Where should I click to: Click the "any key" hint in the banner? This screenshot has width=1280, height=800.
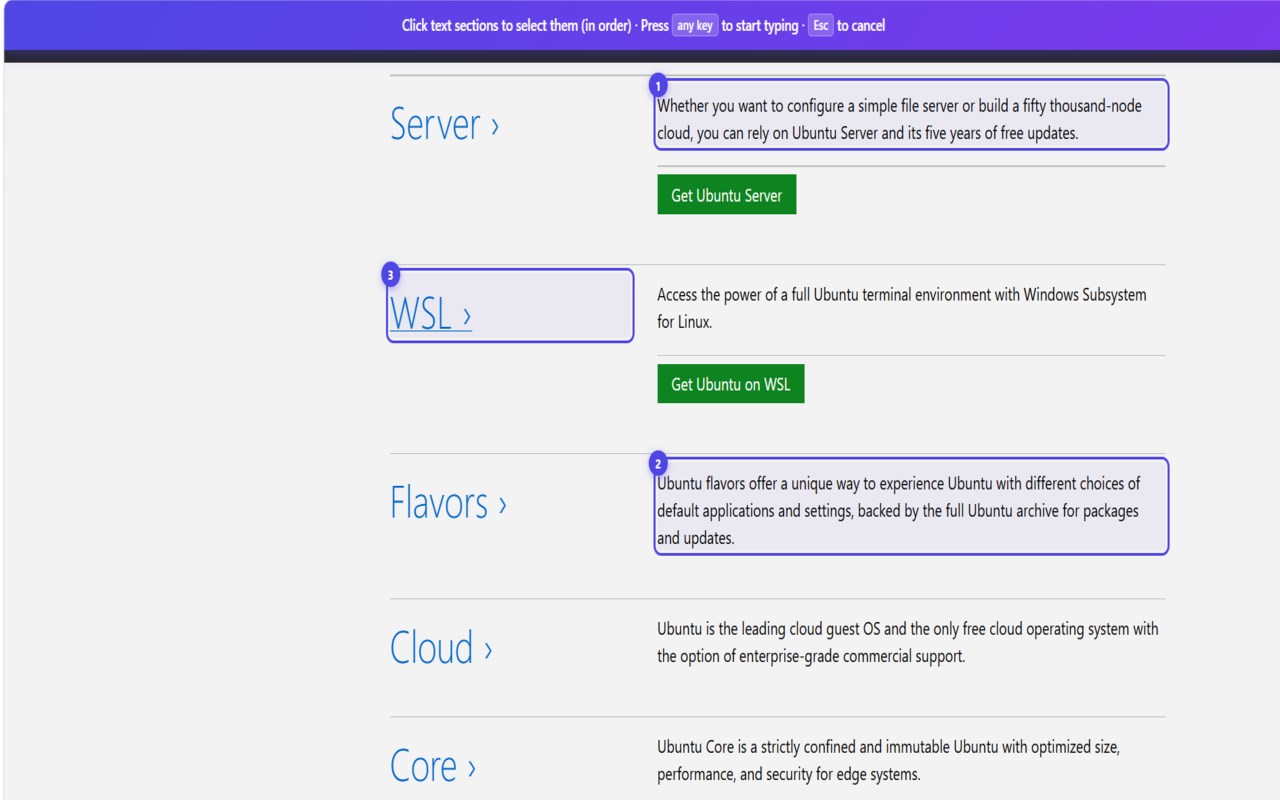(694, 26)
